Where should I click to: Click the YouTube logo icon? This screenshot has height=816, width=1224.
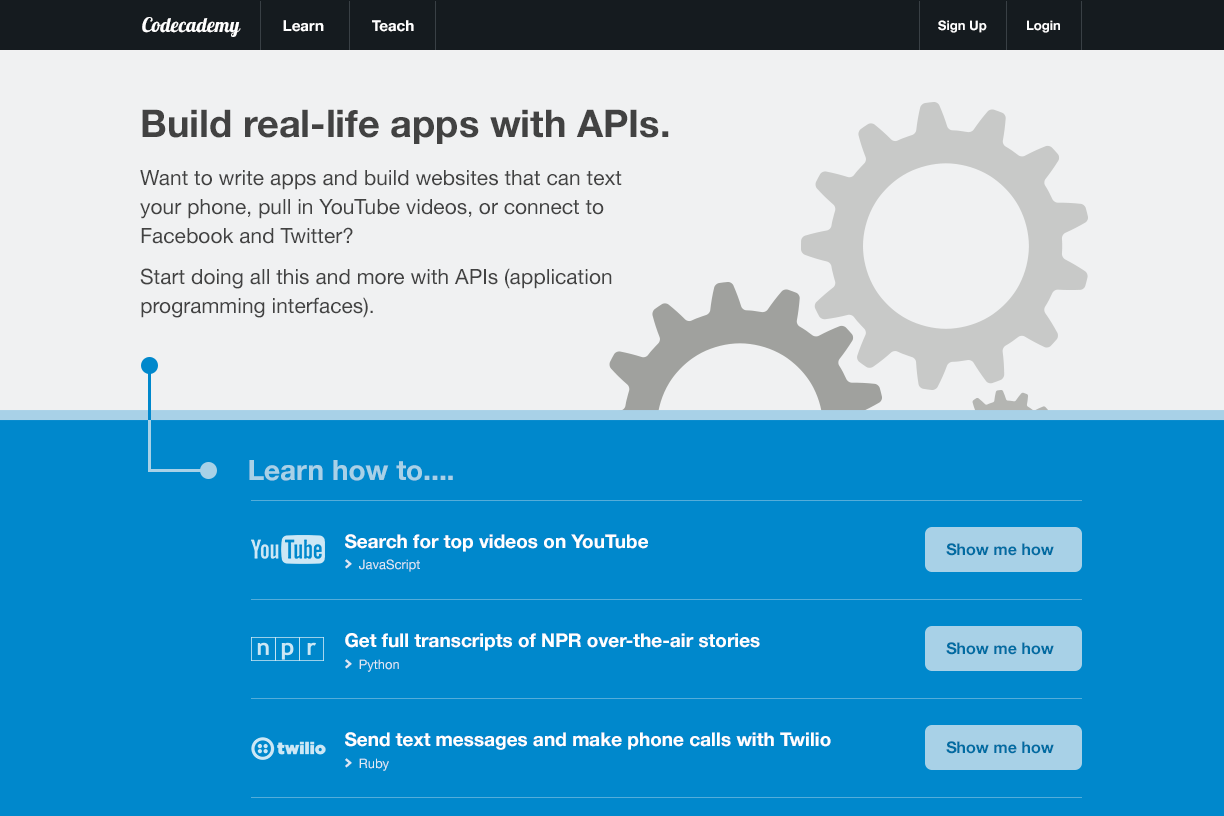pyautogui.click(x=287, y=549)
